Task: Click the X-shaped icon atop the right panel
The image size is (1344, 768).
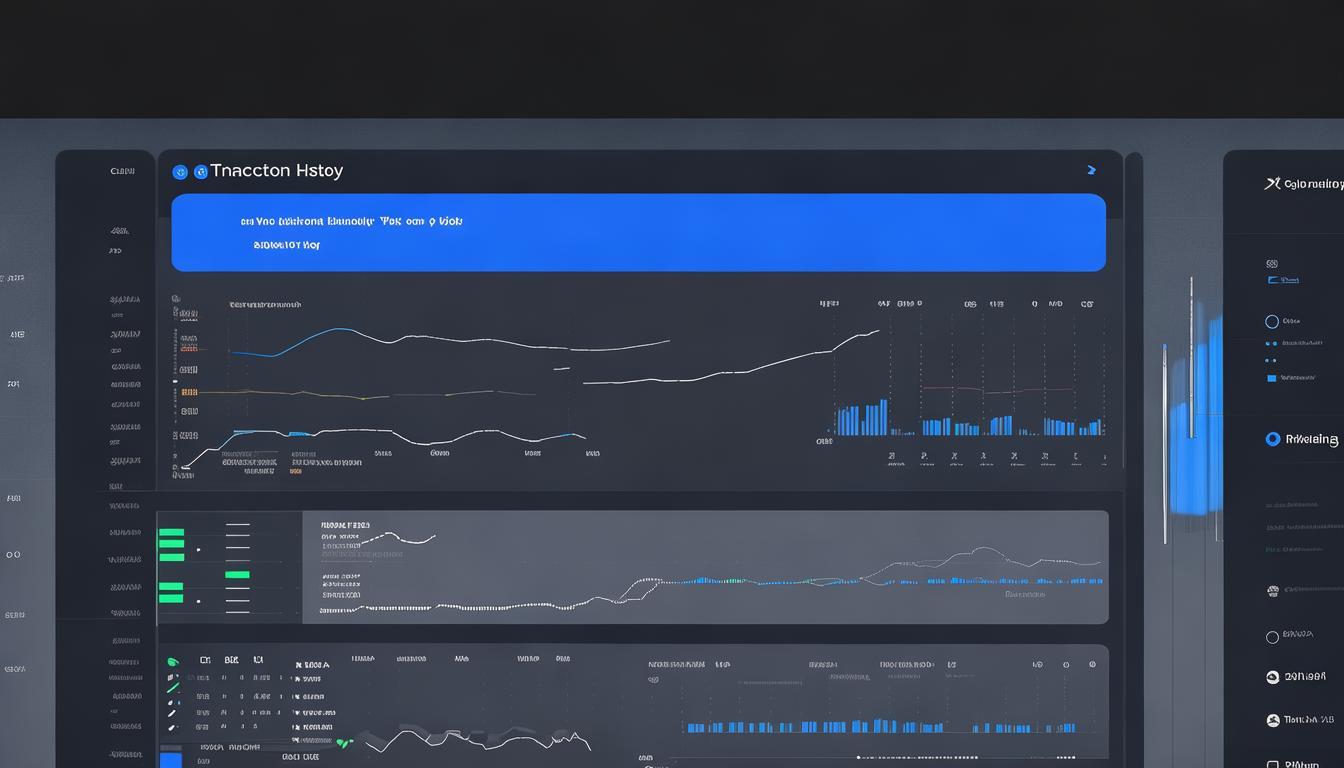Action: 1272,184
